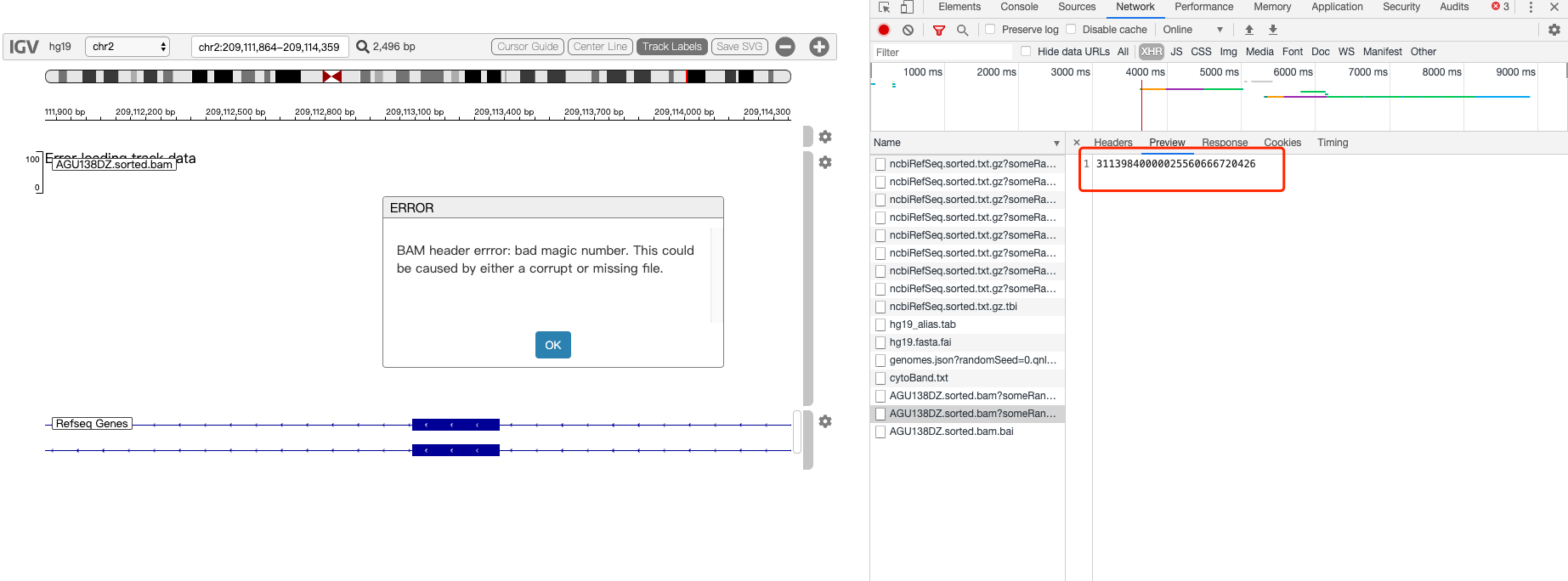This screenshot has height=581, width=1568.
Task: Click the export HAR download icon
Action: click(x=1273, y=30)
